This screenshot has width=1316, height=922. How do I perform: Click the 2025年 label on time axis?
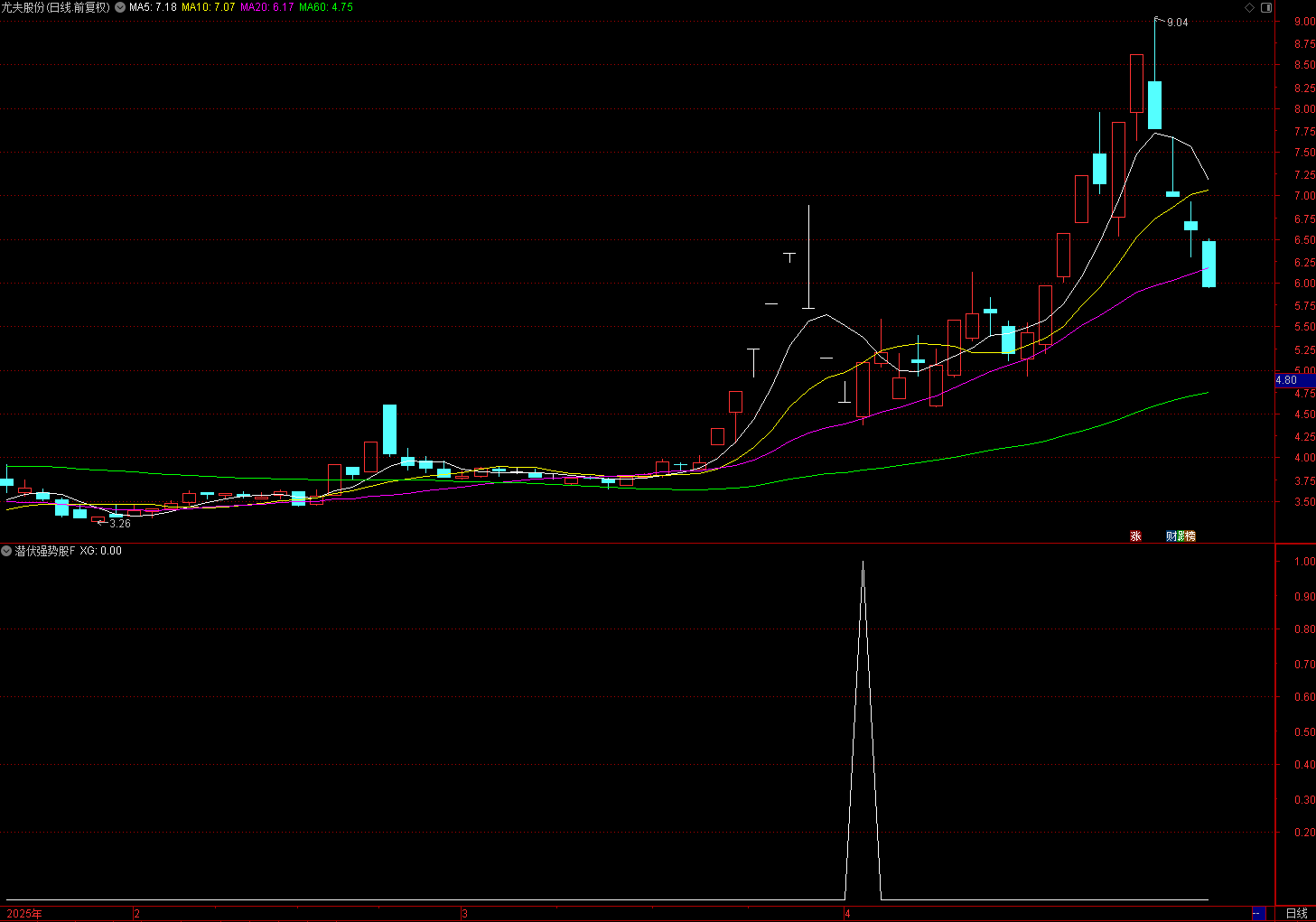(x=24, y=914)
